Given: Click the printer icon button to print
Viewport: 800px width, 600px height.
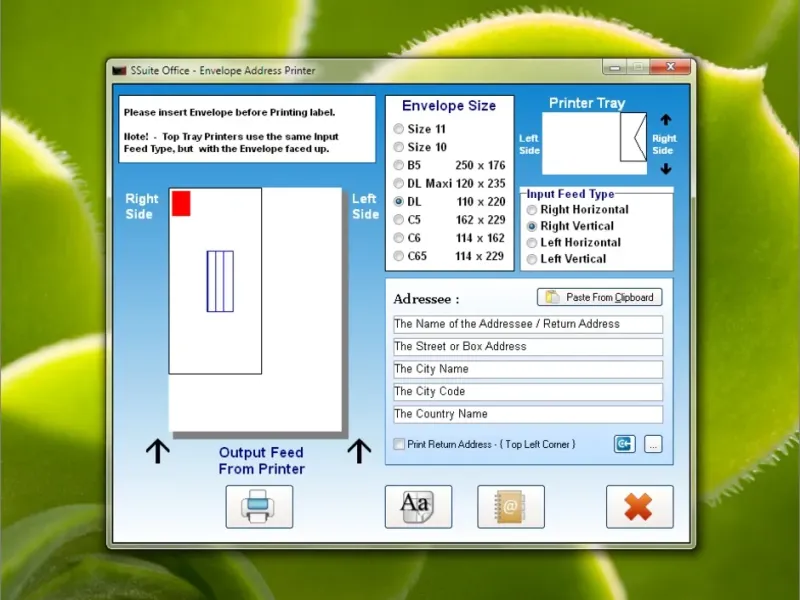Looking at the screenshot, I should click(259, 507).
